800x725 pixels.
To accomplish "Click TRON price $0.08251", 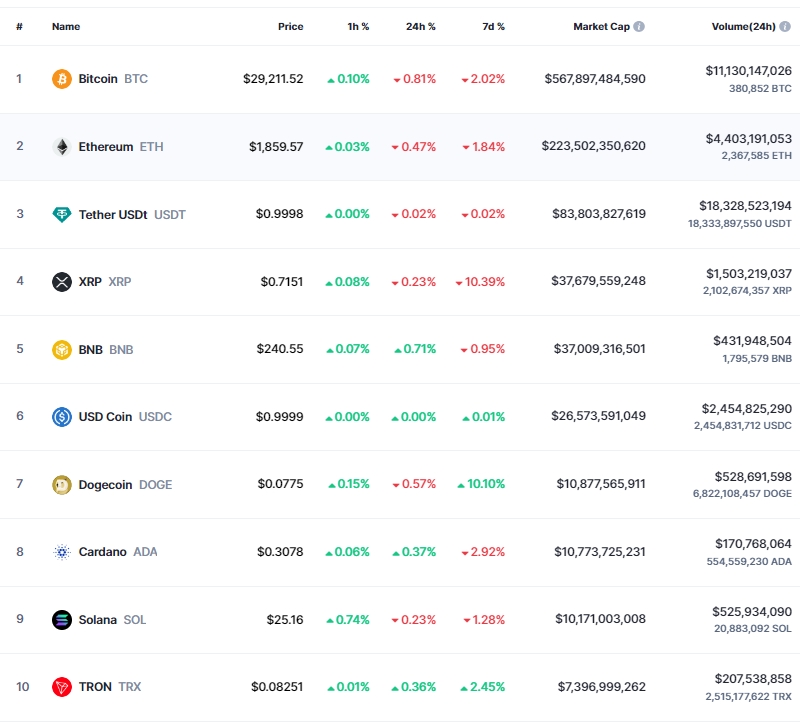I will (277, 687).
